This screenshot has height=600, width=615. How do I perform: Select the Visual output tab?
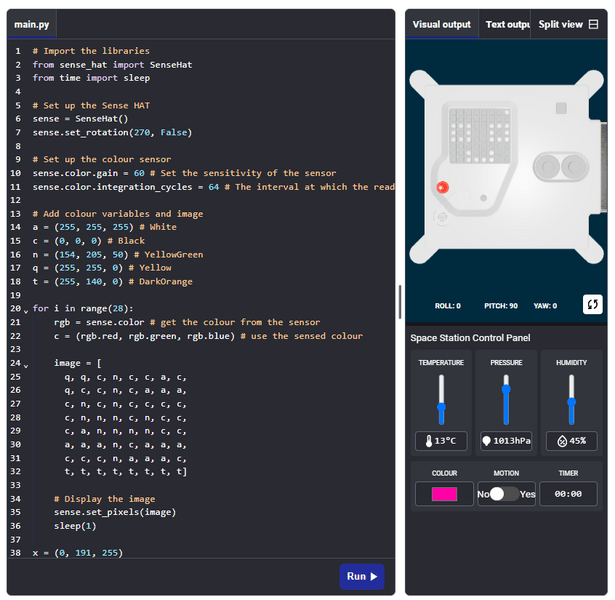tap(442, 24)
